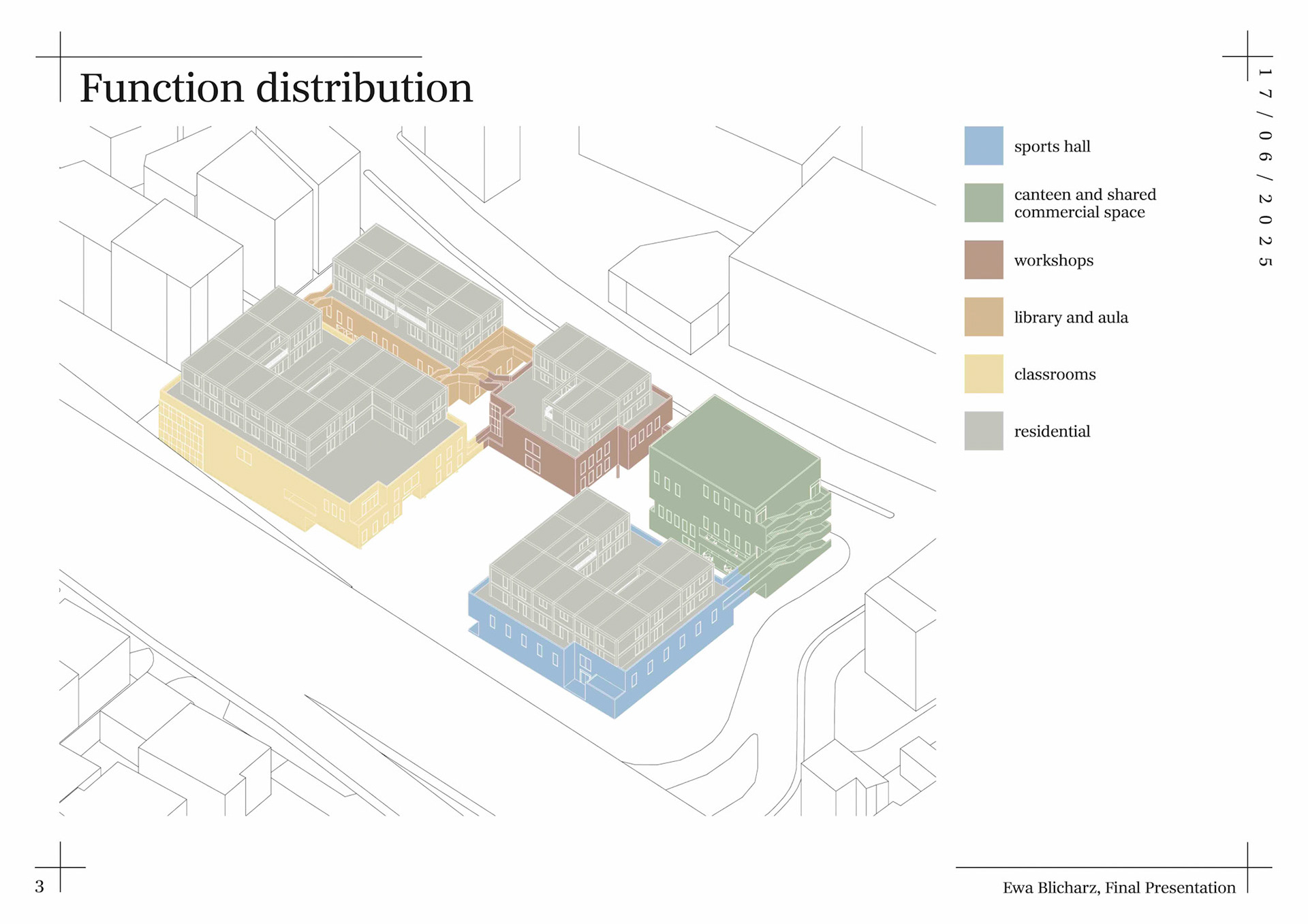The width and height of the screenshot is (1308, 924).
Task: Click the gray residential legend swatch
Action: click(983, 431)
